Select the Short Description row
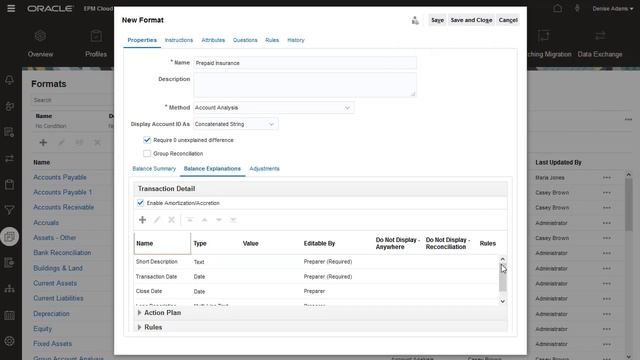This screenshot has height=360, width=640. pos(316,262)
